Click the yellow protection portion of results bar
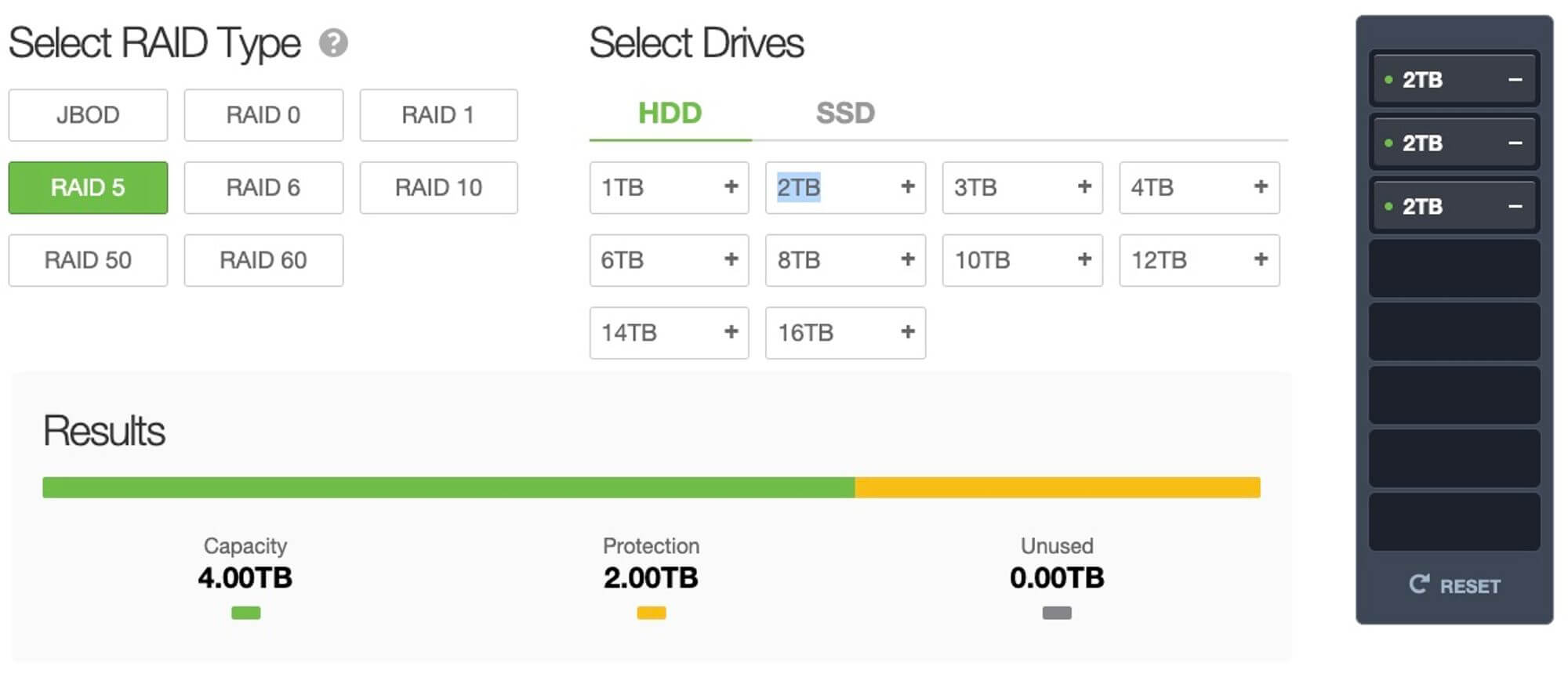1568x673 pixels. point(1058,487)
